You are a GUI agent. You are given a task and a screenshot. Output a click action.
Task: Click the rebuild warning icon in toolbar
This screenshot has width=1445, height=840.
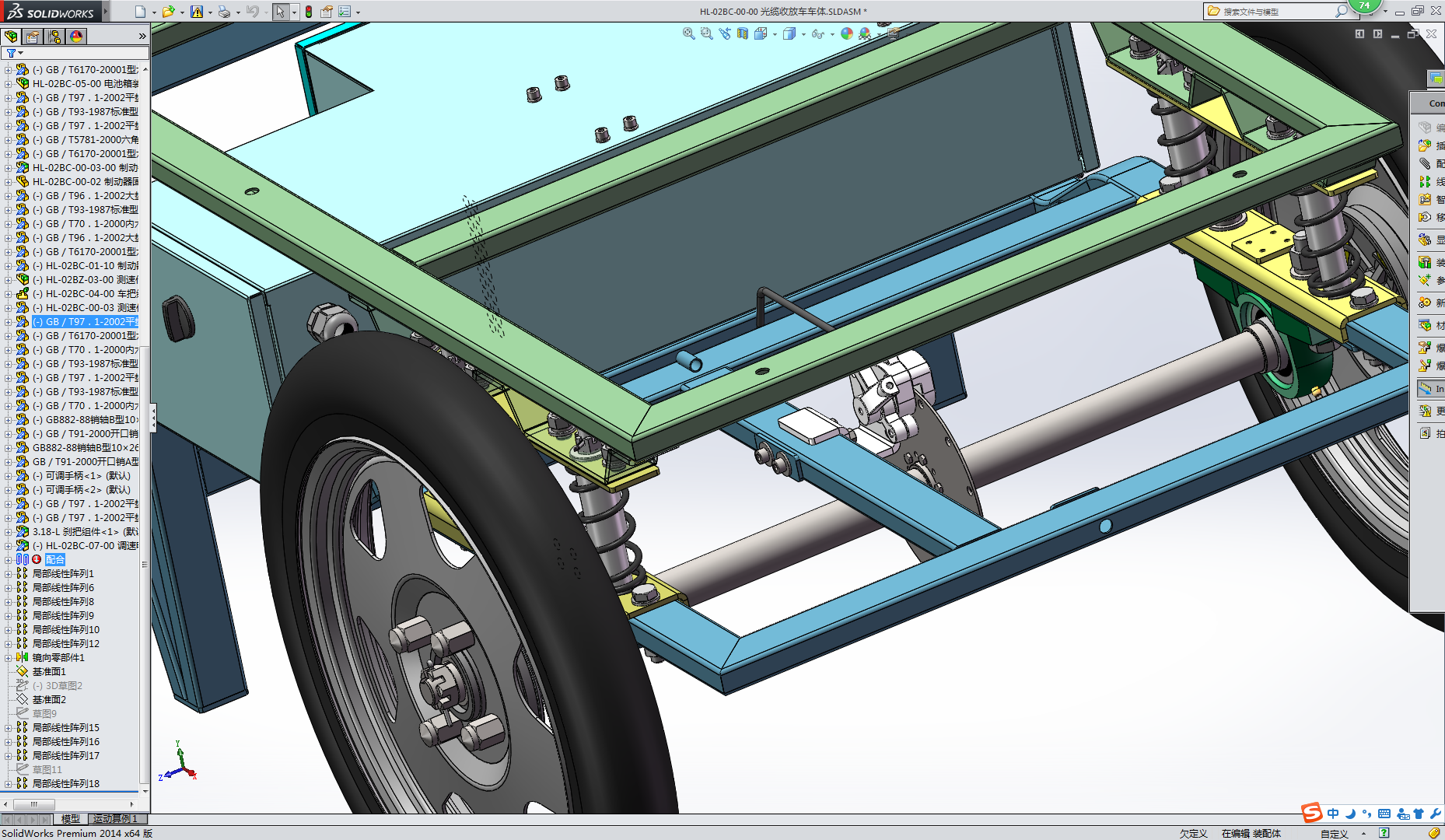(197, 12)
